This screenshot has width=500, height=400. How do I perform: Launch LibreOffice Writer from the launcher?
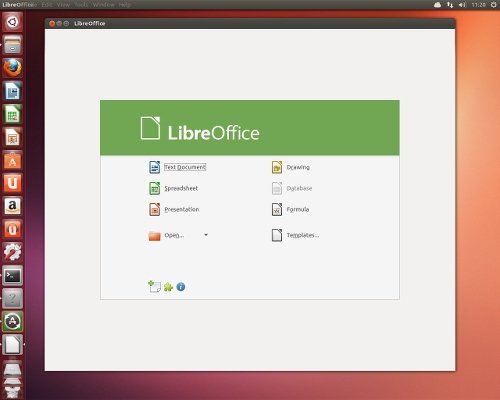pyautogui.click(x=13, y=91)
